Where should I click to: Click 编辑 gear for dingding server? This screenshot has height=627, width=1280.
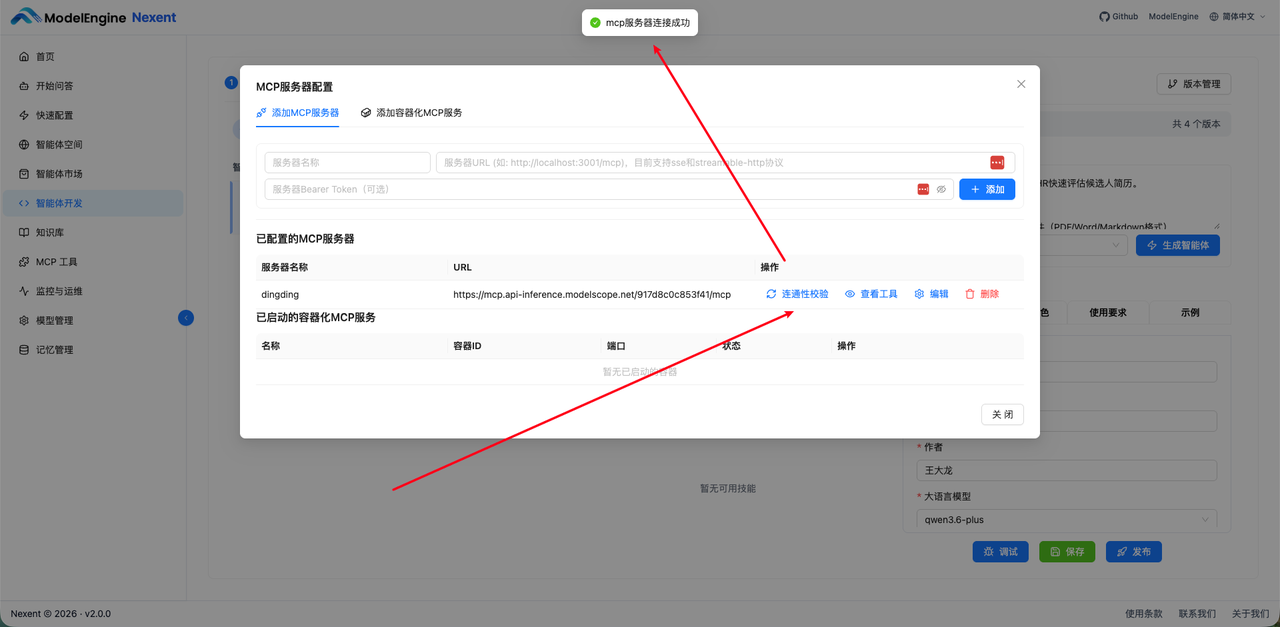(932, 294)
